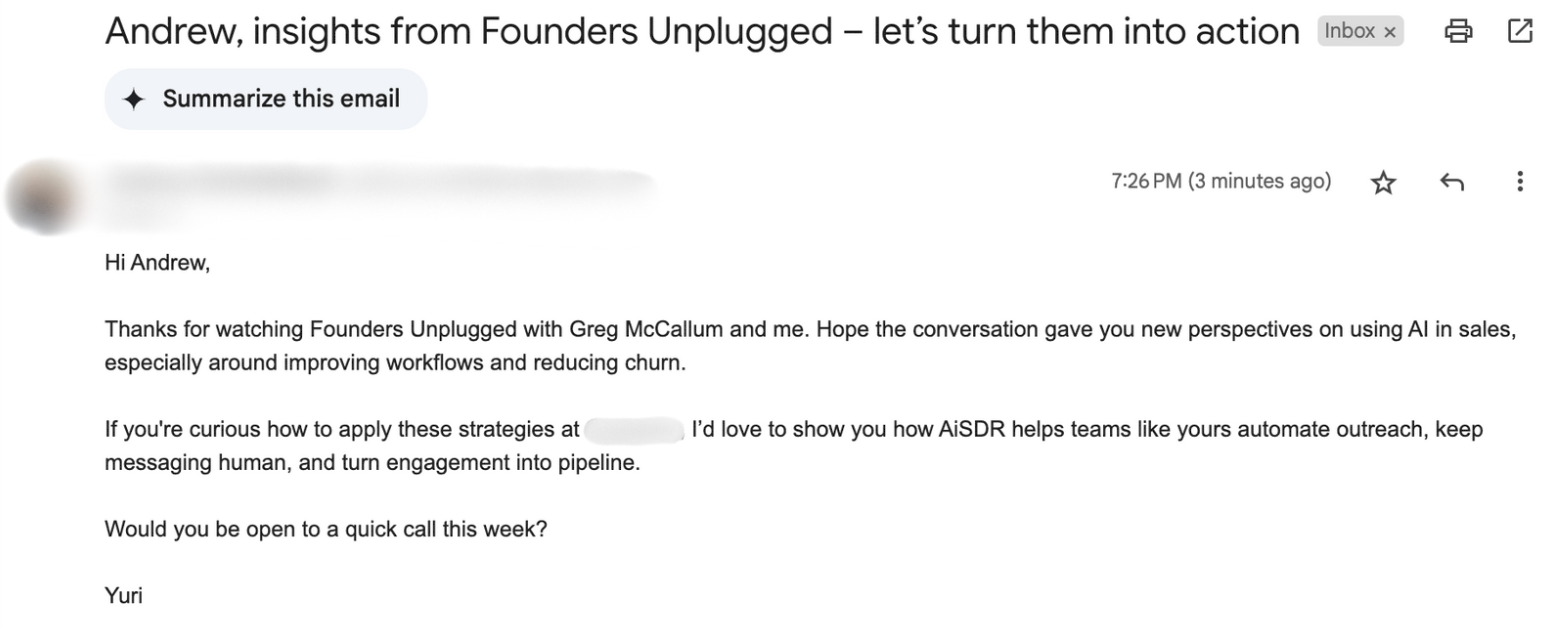Click the sparkle icon beside Summarize
Screen dimensions: 1552x628
[134, 99]
